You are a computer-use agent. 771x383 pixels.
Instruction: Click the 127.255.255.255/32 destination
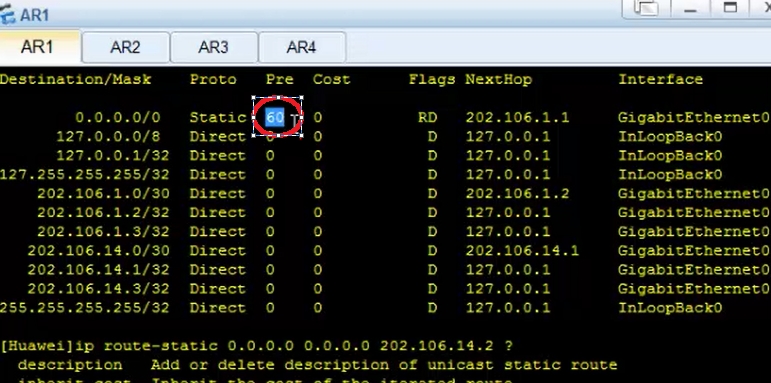[85, 175]
